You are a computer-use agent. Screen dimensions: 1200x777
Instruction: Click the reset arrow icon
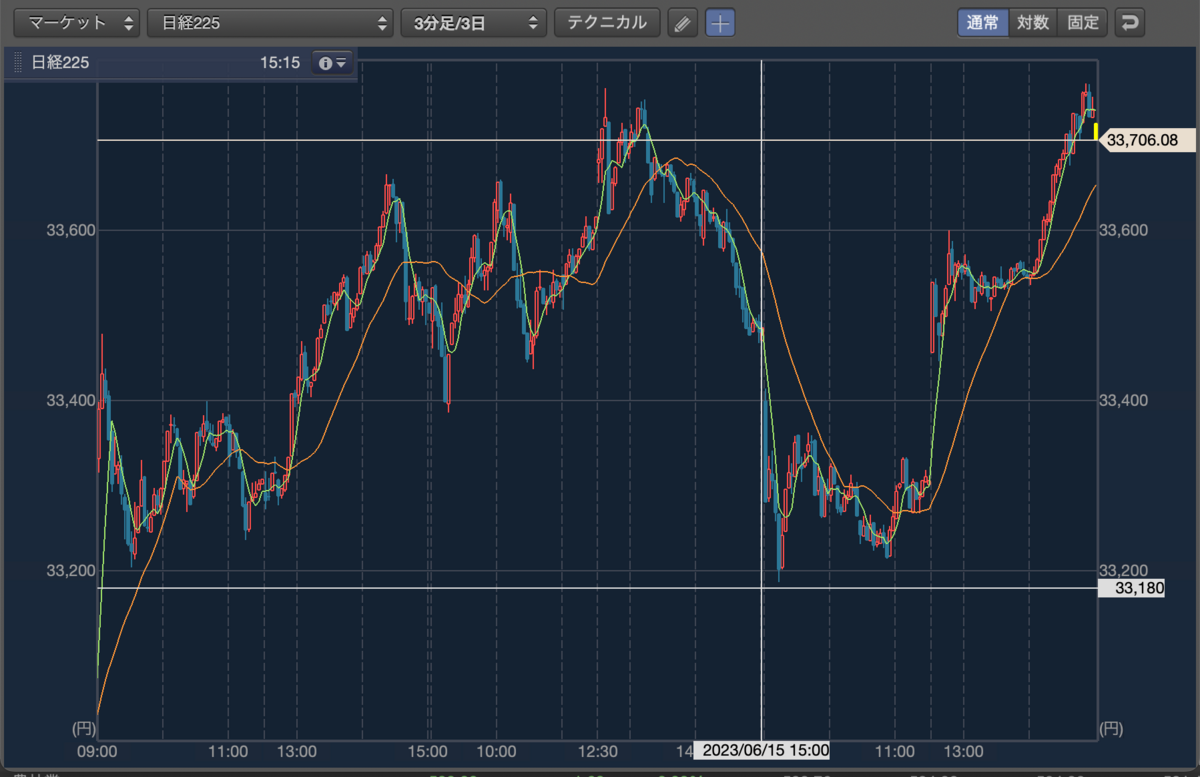1130,22
